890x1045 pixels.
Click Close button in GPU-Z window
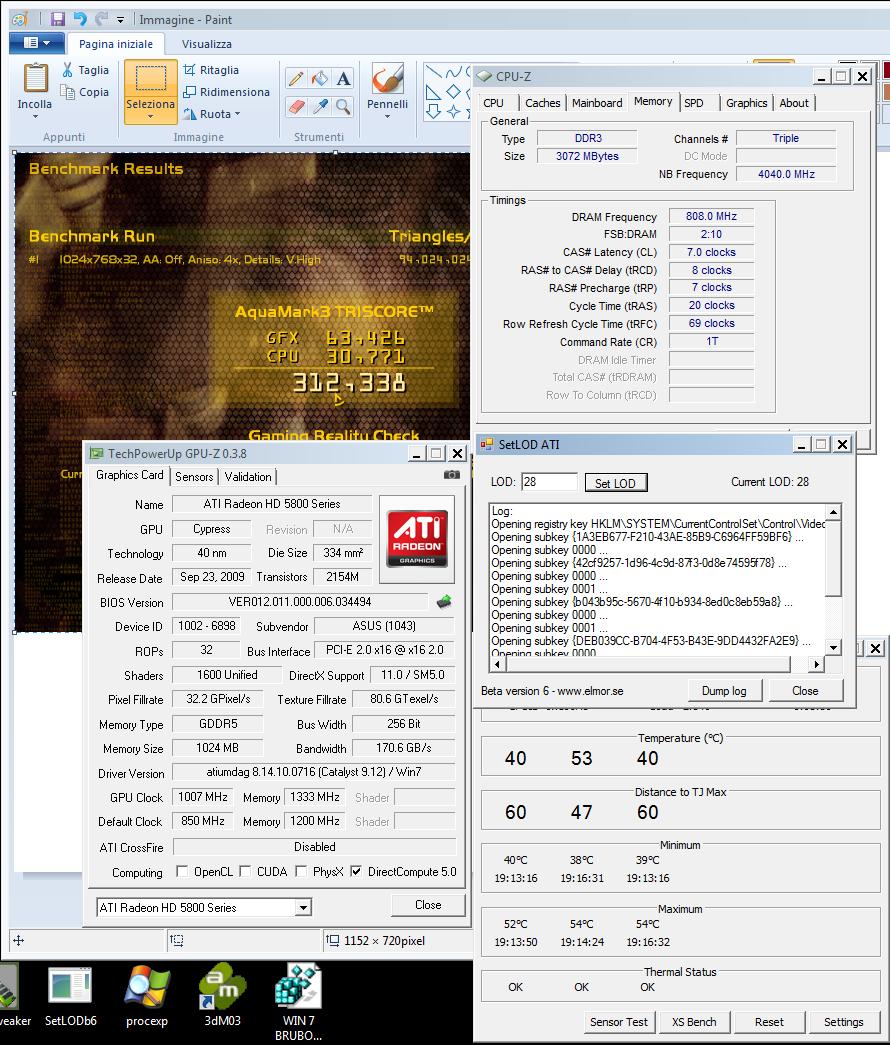point(428,905)
